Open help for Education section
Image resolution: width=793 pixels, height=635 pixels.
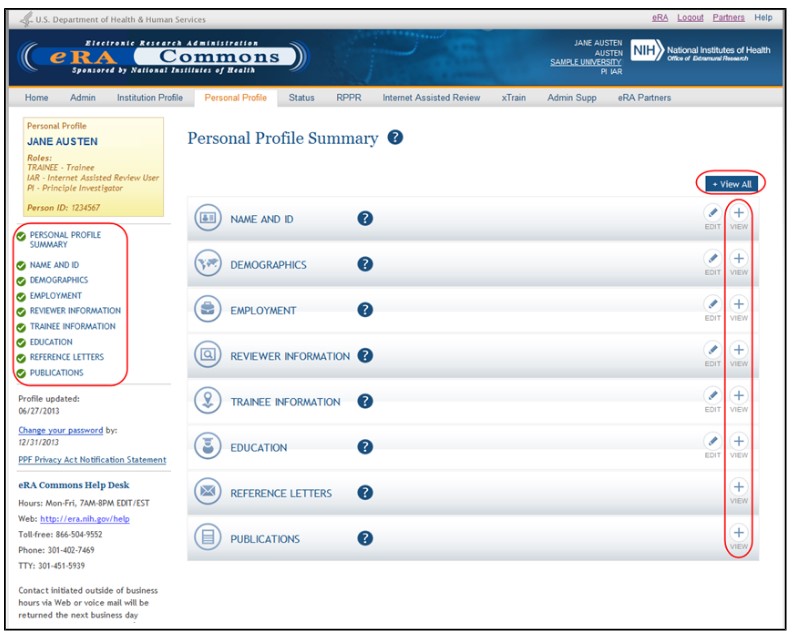pyautogui.click(x=365, y=447)
